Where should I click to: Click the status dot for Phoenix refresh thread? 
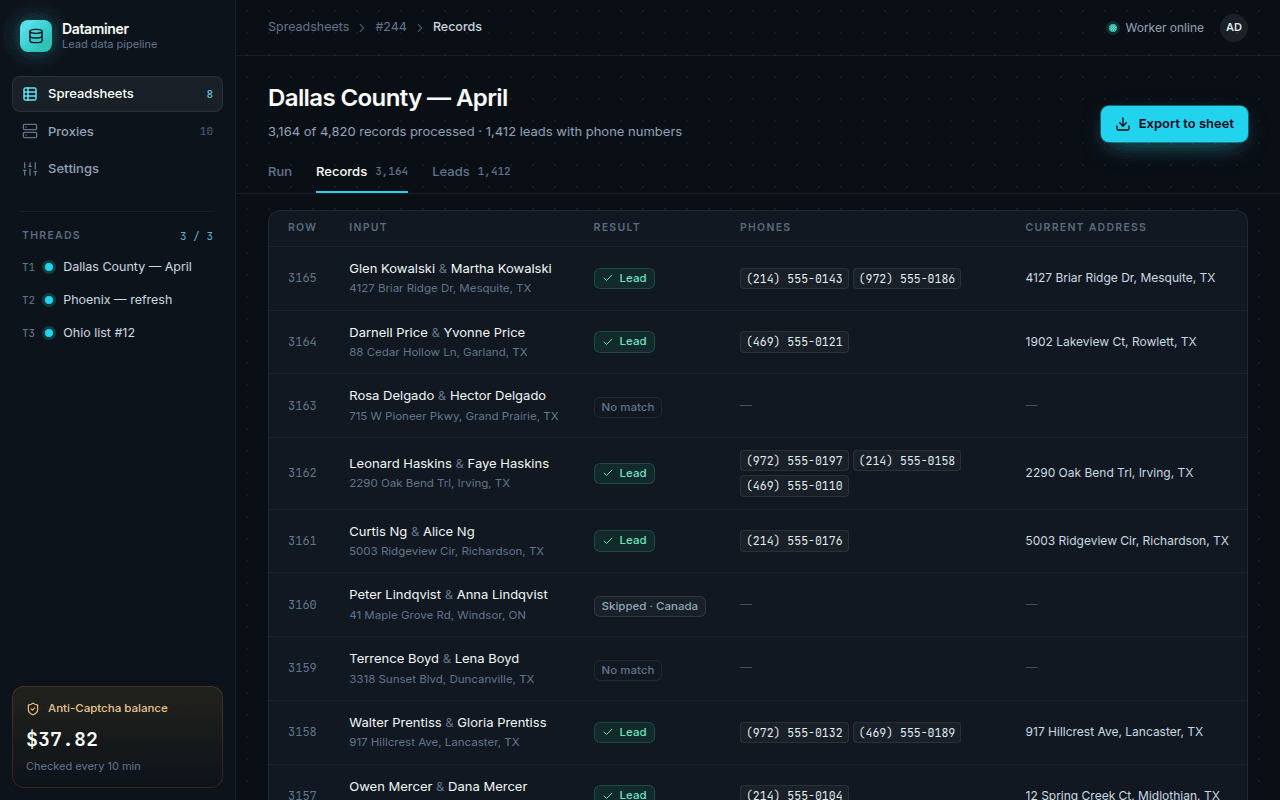(49, 300)
